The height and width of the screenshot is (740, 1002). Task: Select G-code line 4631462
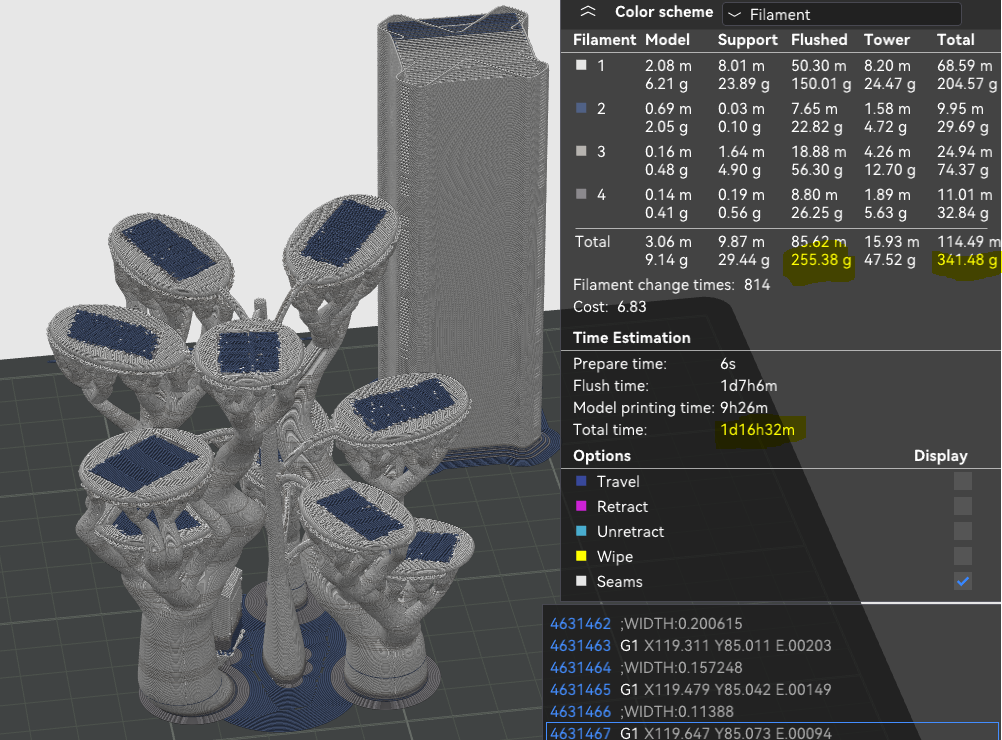[771, 624]
